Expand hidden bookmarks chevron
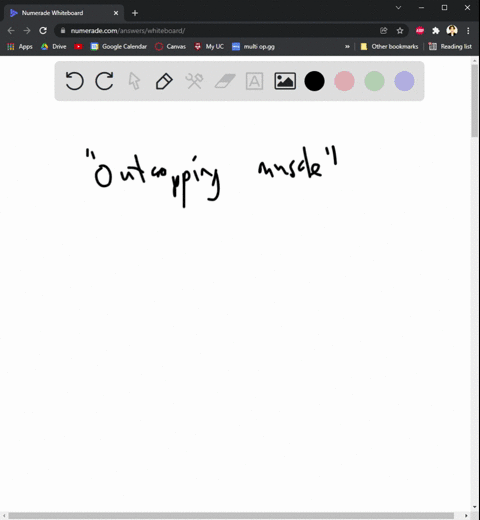 point(347,47)
